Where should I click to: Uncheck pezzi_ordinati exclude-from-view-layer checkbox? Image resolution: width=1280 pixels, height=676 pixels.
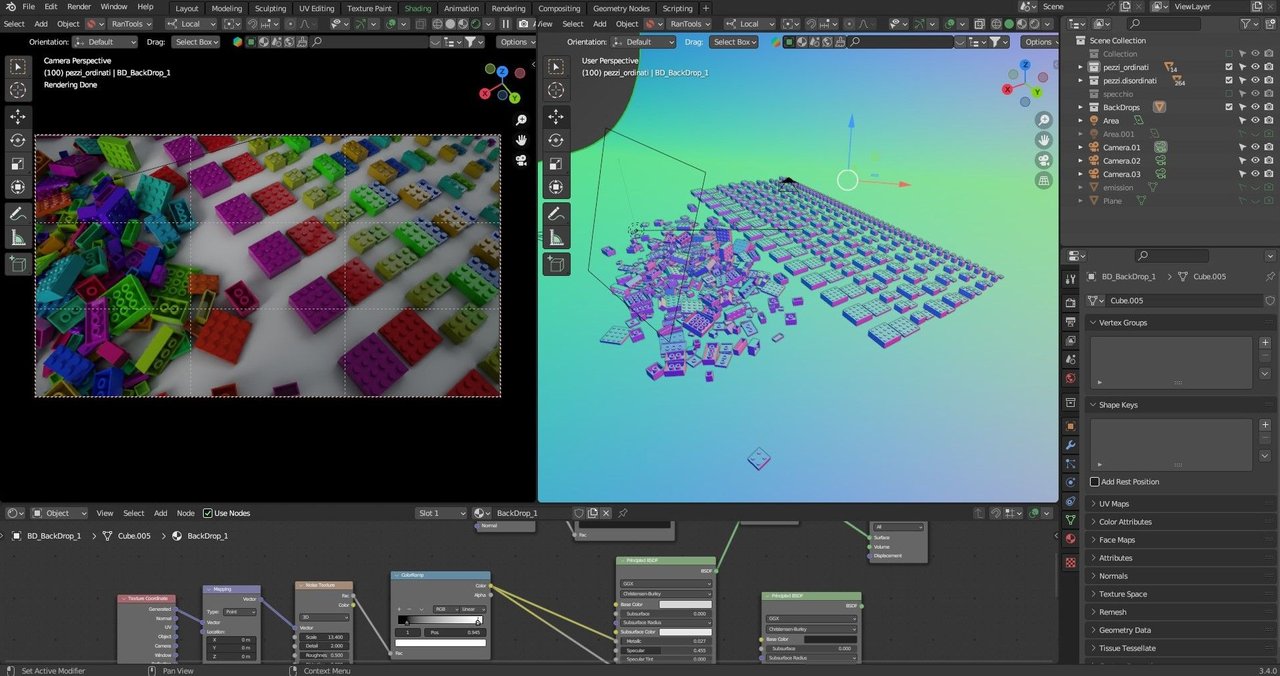coord(1229,67)
